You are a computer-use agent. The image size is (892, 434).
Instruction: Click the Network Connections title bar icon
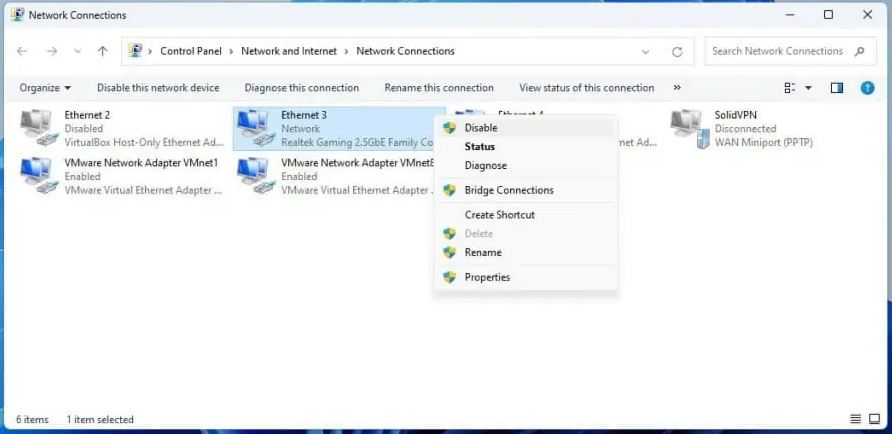pyautogui.click(x=17, y=15)
